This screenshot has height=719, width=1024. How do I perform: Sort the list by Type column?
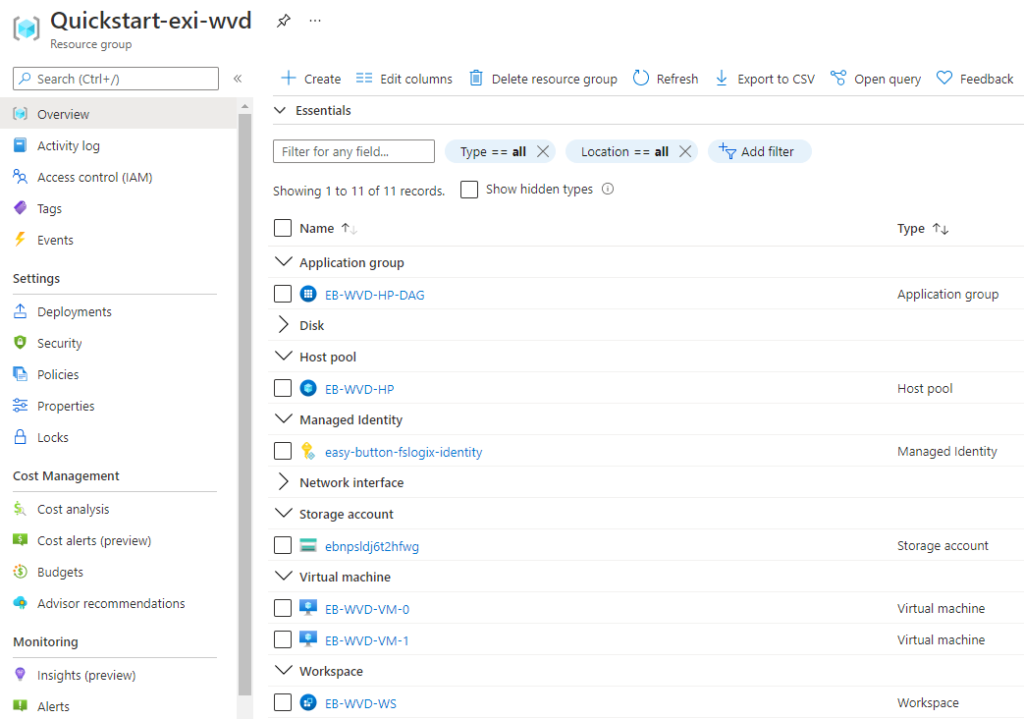point(923,229)
